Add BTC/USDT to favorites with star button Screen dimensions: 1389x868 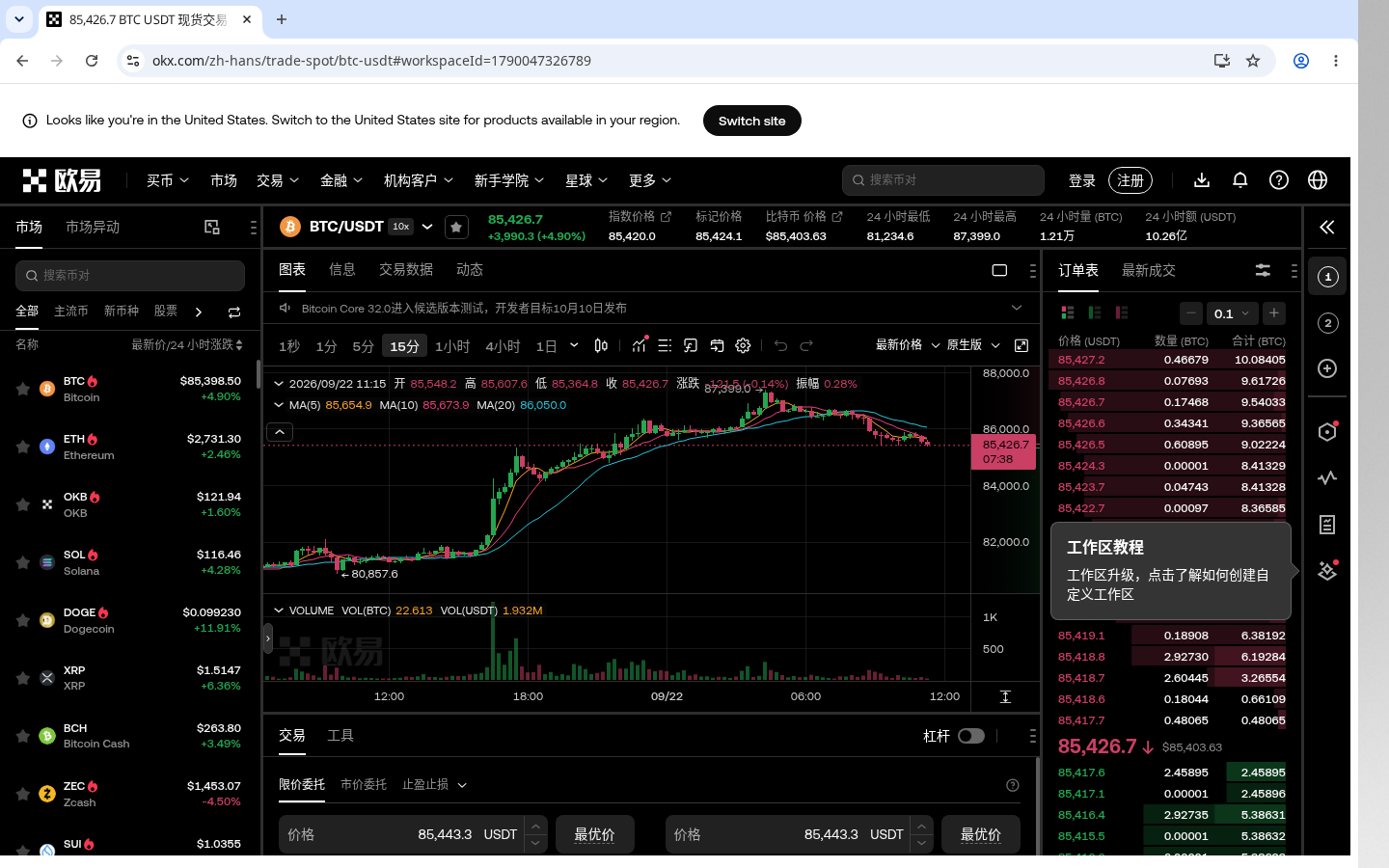pos(456,227)
